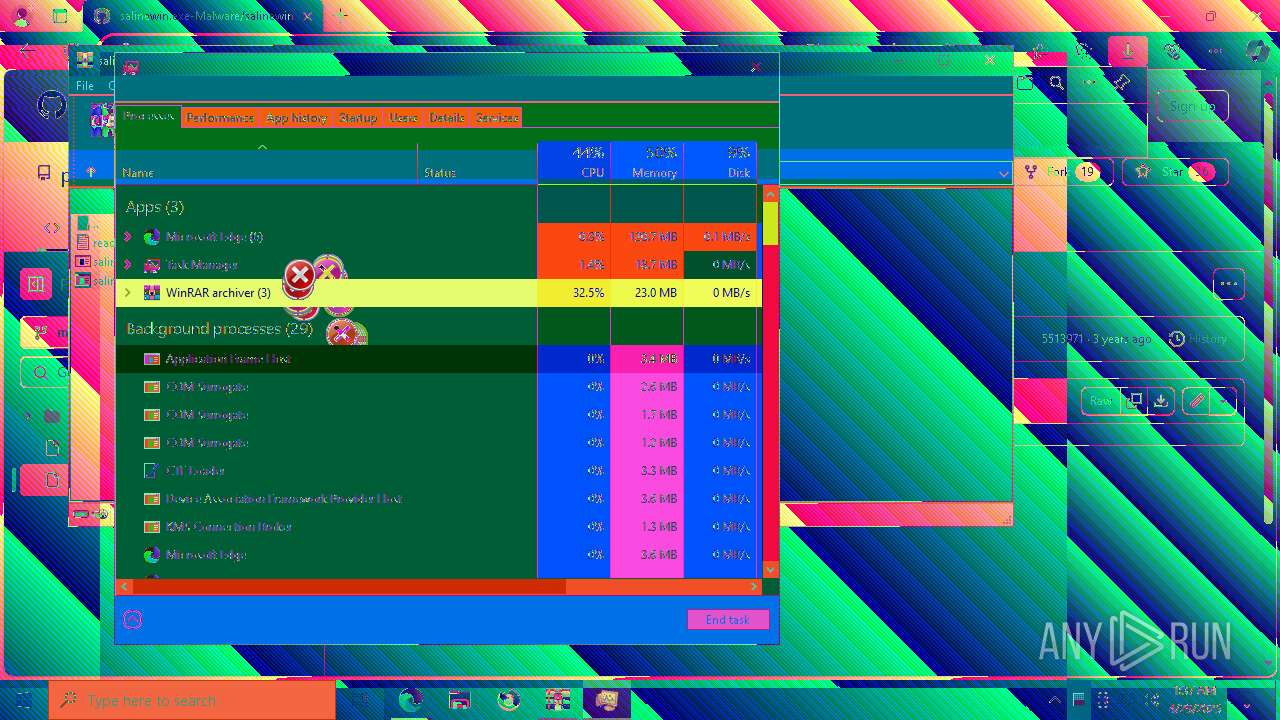Open the App history tab
Image resolution: width=1280 pixels, height=720 pixels.
tap(296, 117)
